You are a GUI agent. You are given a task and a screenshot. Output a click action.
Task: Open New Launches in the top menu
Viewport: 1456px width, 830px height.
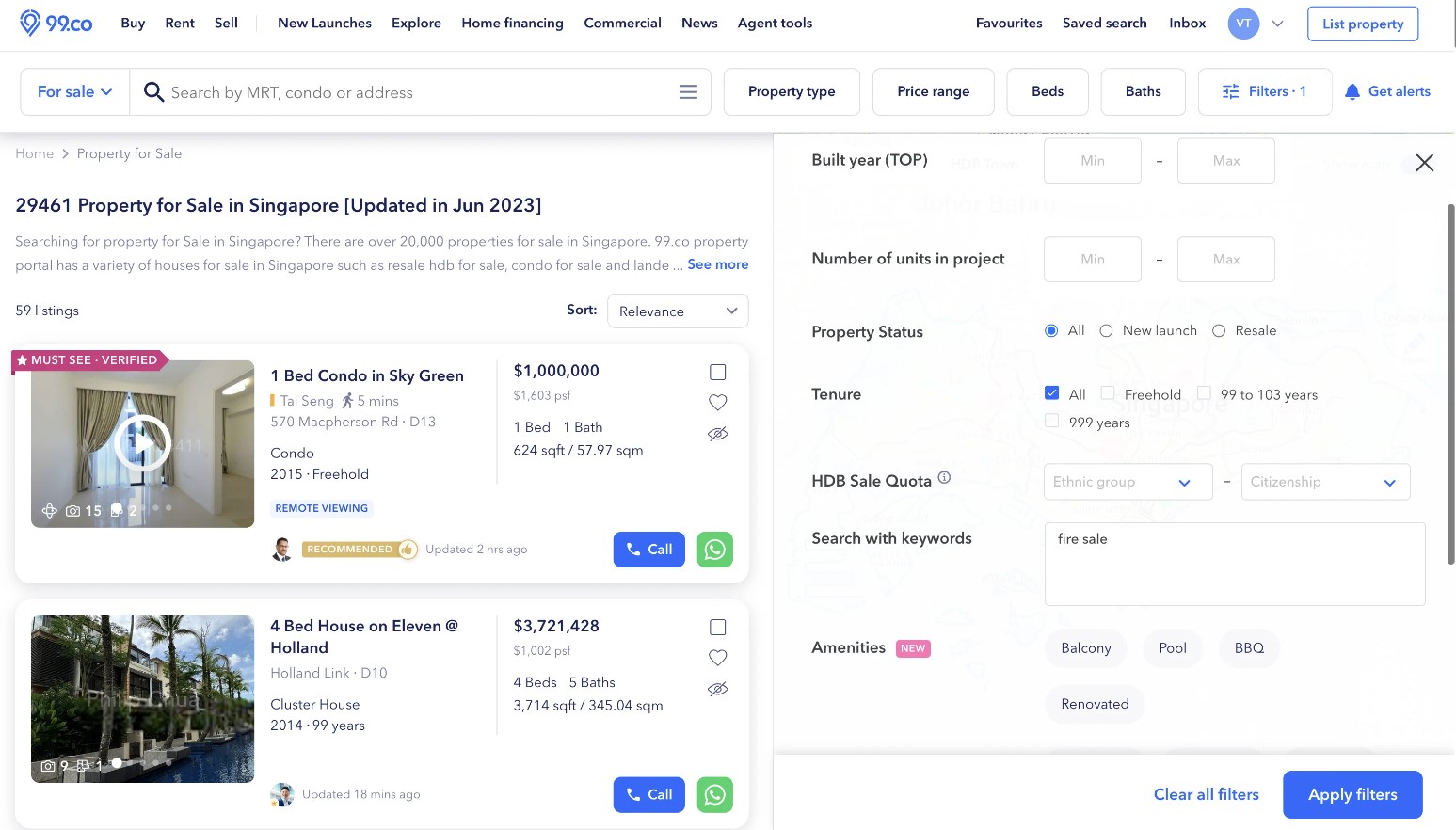pyautogui.click(x=324, y=23)
